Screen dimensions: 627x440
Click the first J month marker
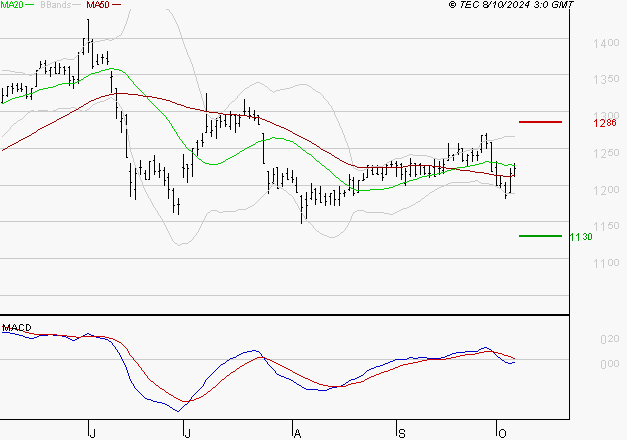pyautogui.click(x=92, y=433)
